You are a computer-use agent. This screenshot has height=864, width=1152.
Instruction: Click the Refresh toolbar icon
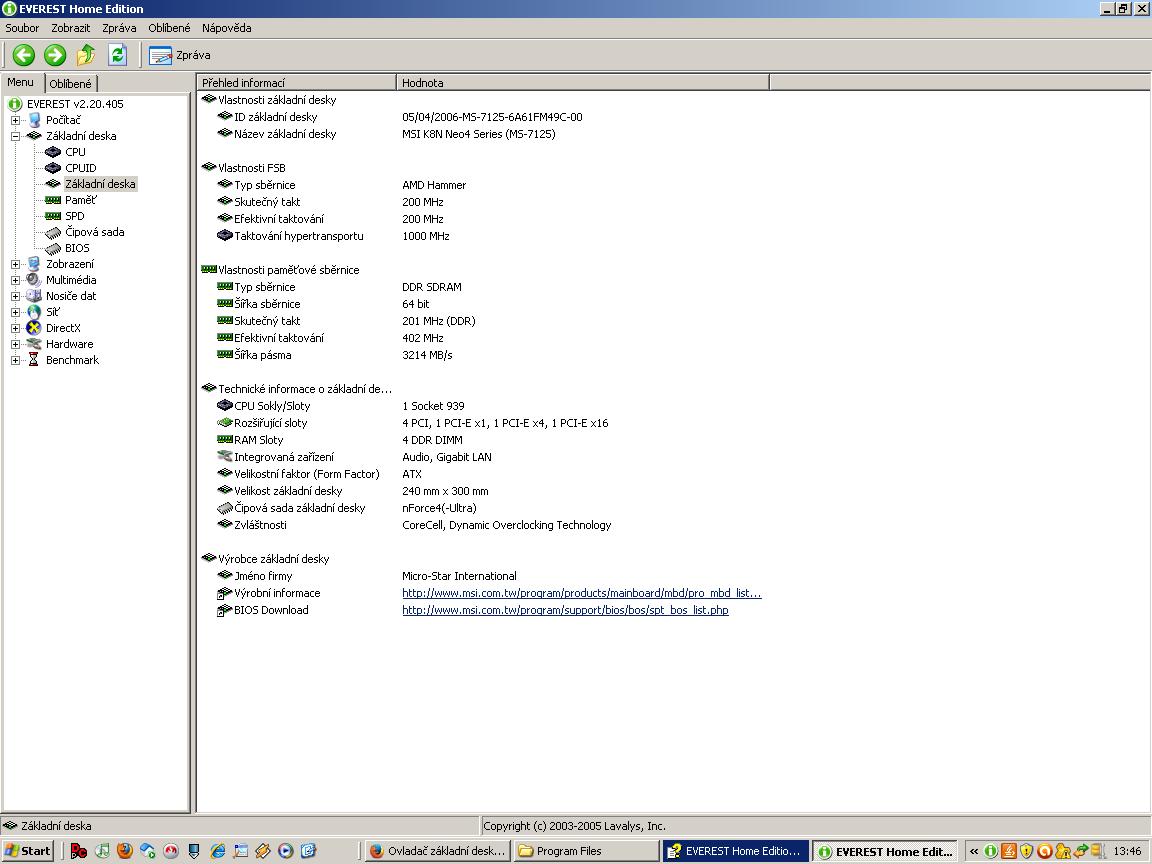[x=117, y=55]
